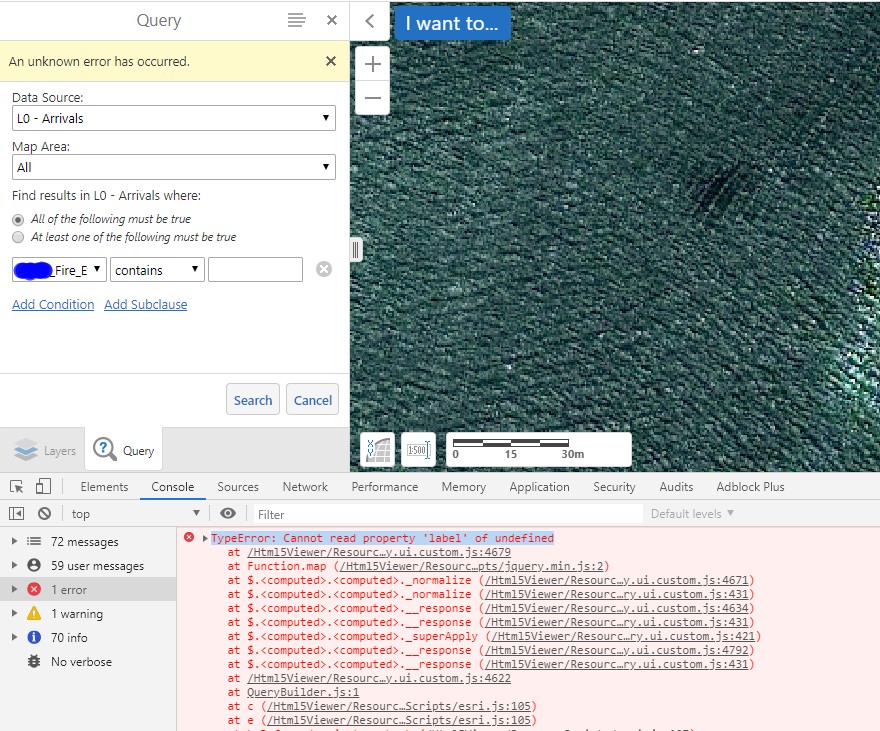The image size is (880, 731).
Task: Open the Console tab in DevTools
Action: (173, 487)
